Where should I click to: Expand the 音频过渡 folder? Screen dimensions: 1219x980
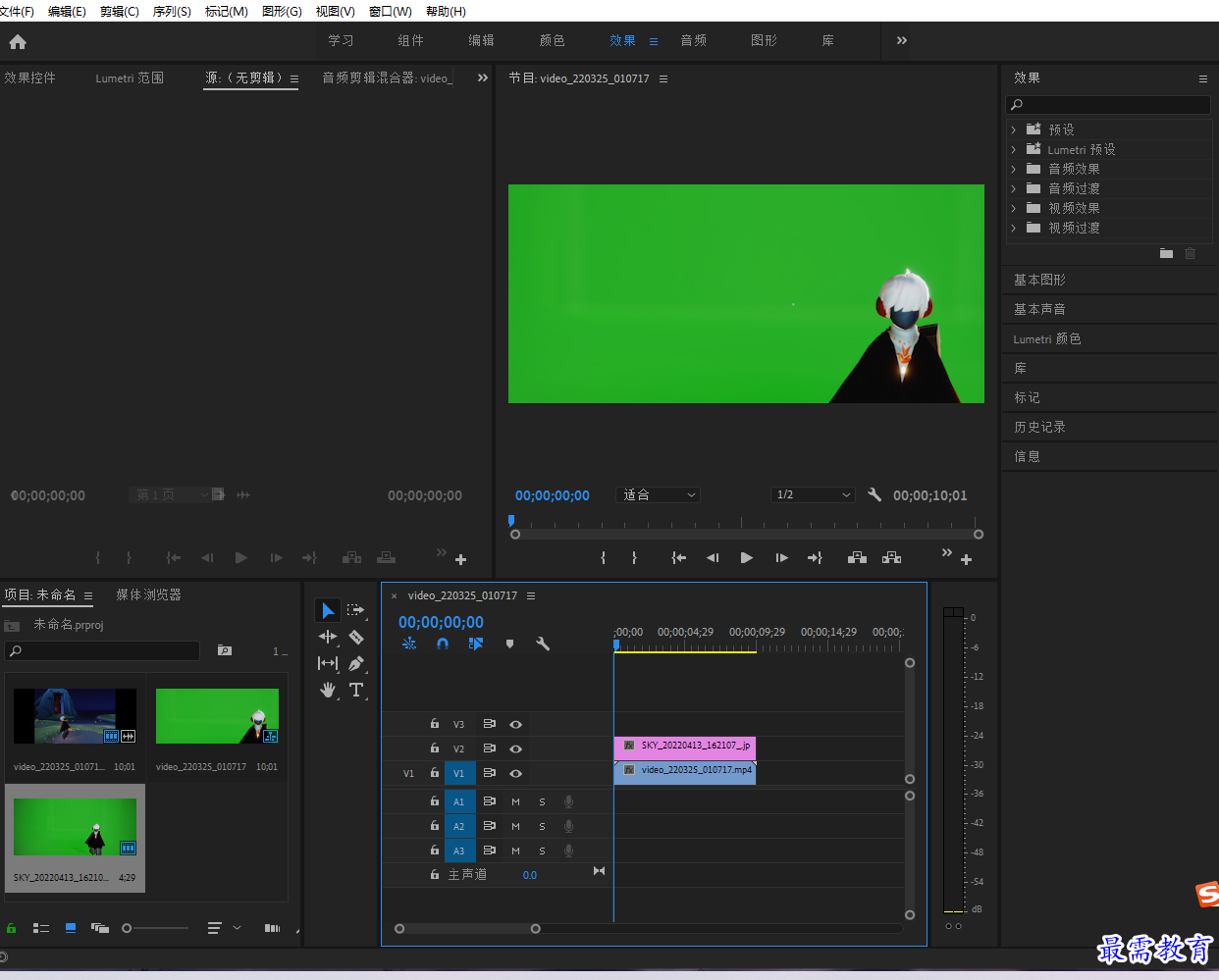(x=1014, y=188)
